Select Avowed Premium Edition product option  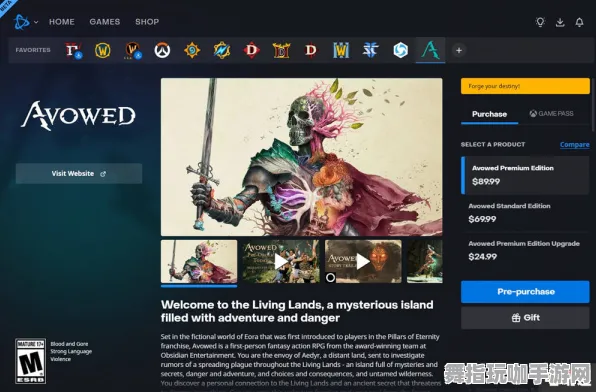tap(525, 175)
